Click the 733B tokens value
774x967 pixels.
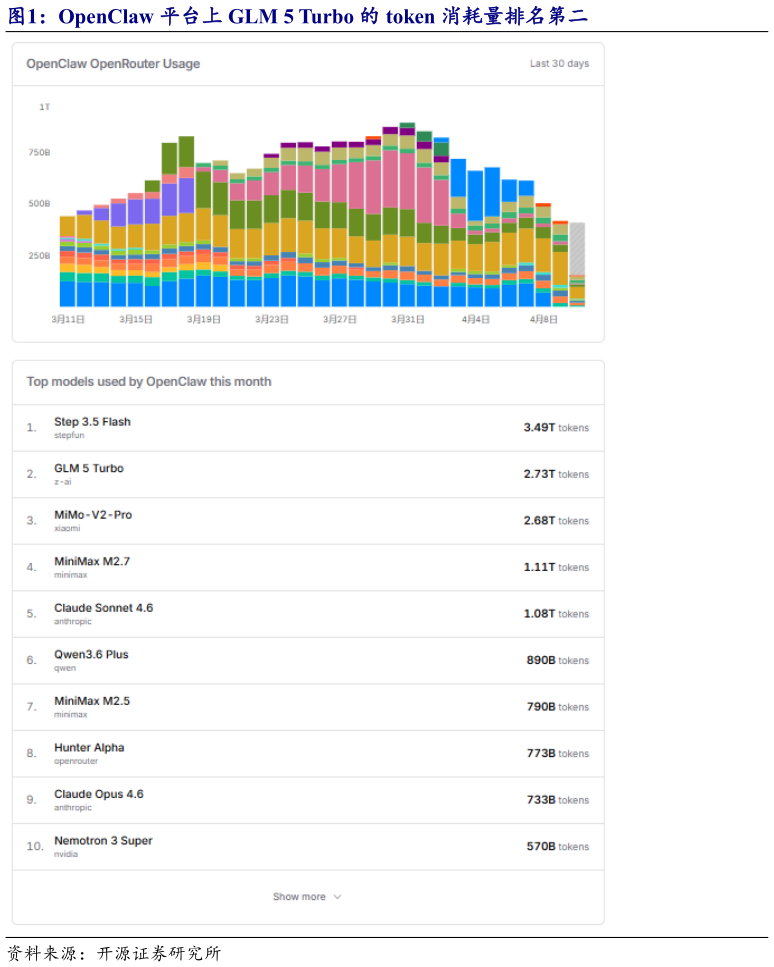click(558, 800)
